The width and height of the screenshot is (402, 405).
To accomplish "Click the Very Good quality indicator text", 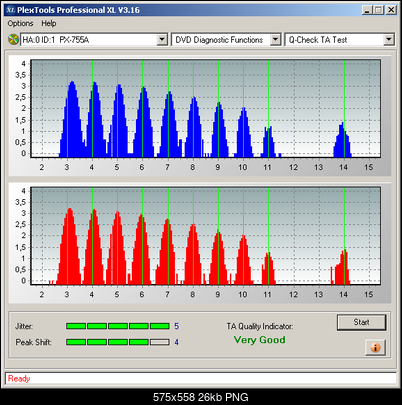I will 260,340.
